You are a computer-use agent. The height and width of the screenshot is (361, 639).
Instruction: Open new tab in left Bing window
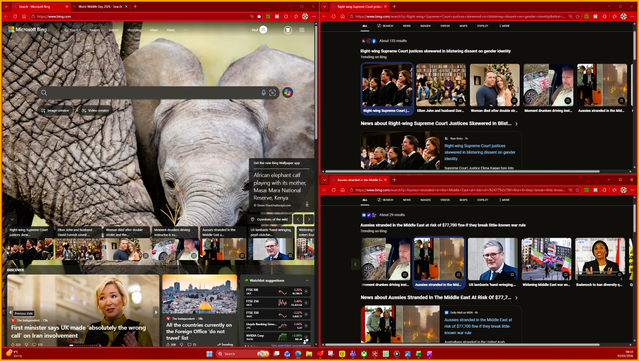(x=135, y=7)
